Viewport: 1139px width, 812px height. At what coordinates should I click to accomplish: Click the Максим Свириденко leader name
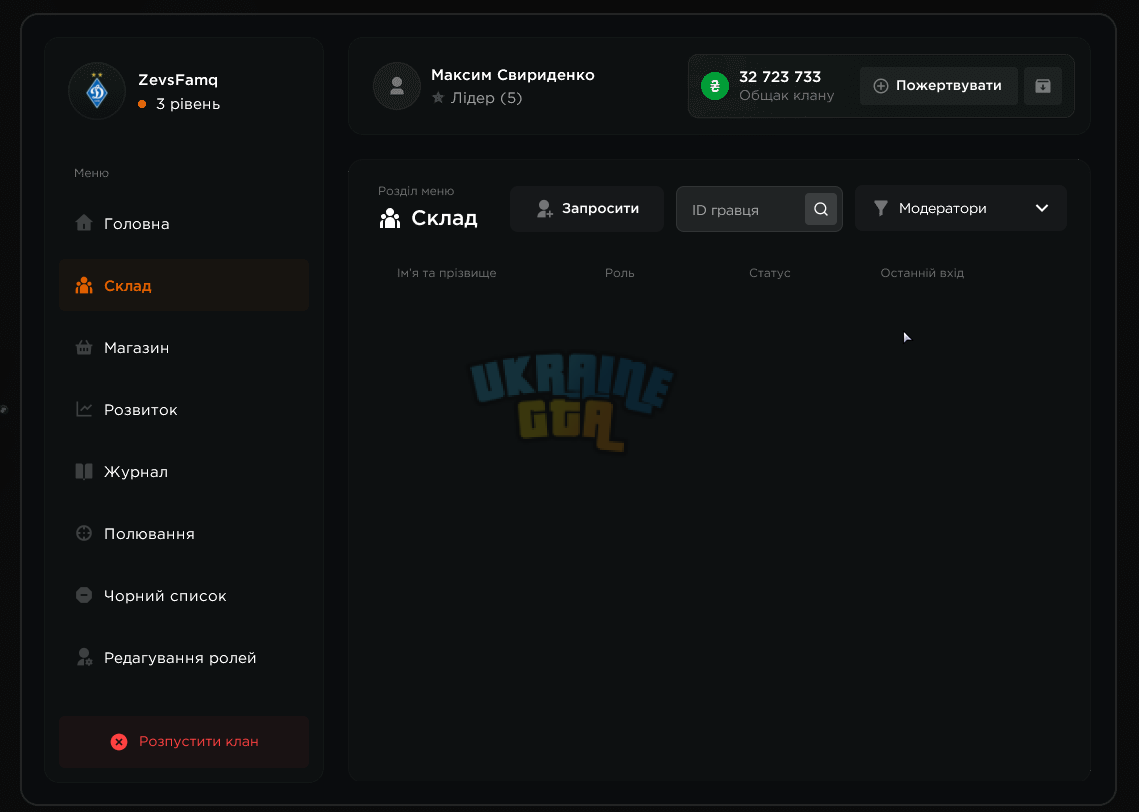[x=513, y=75]
